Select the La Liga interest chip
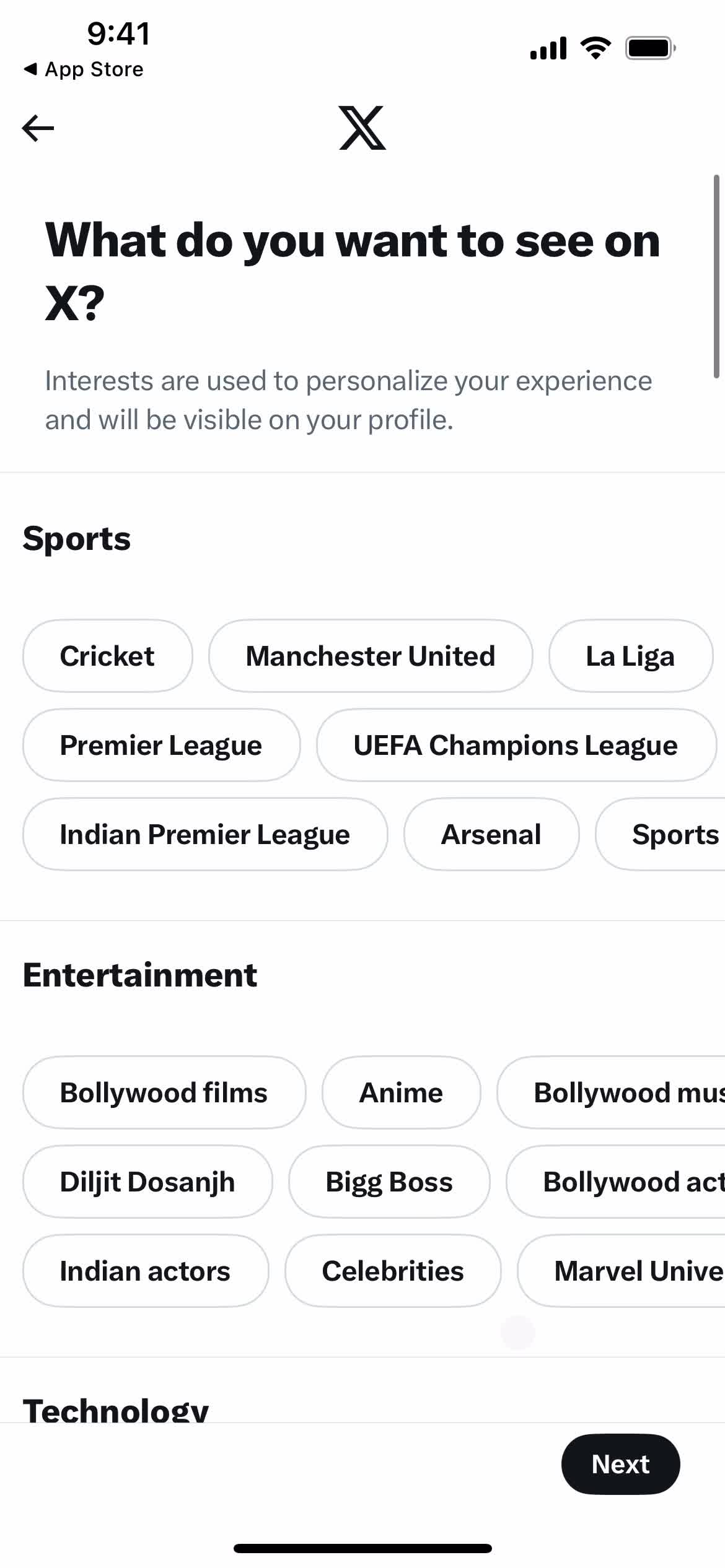The image size is (725, 1568). pos(630,656)
